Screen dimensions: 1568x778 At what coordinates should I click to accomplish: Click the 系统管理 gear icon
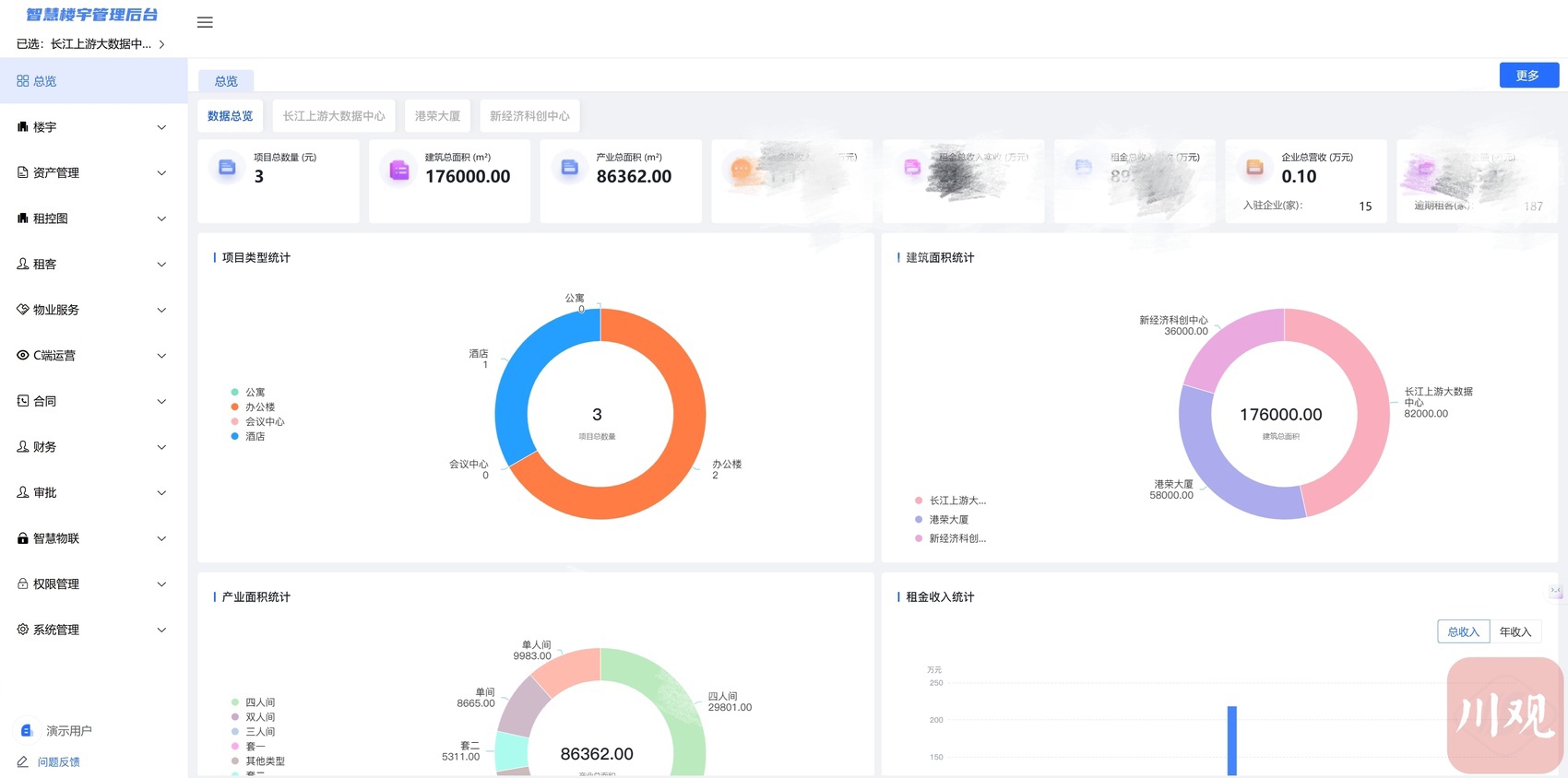(23, 630)
